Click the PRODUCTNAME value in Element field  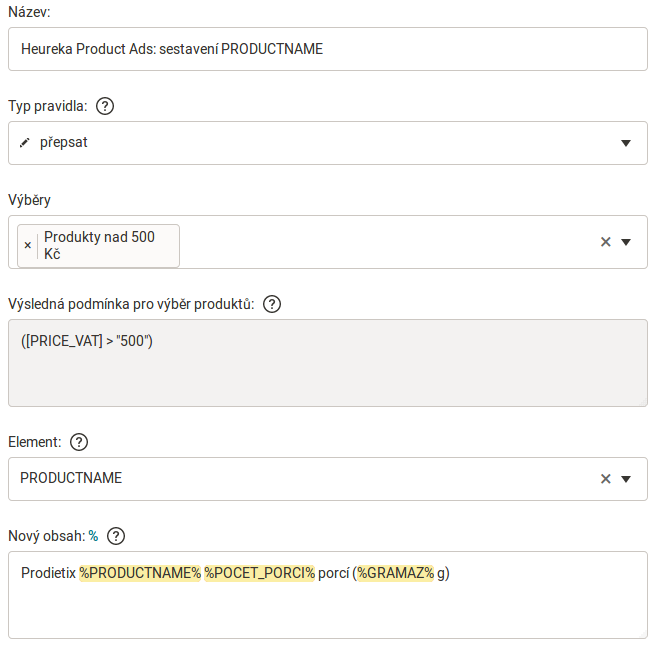[71, 479]
